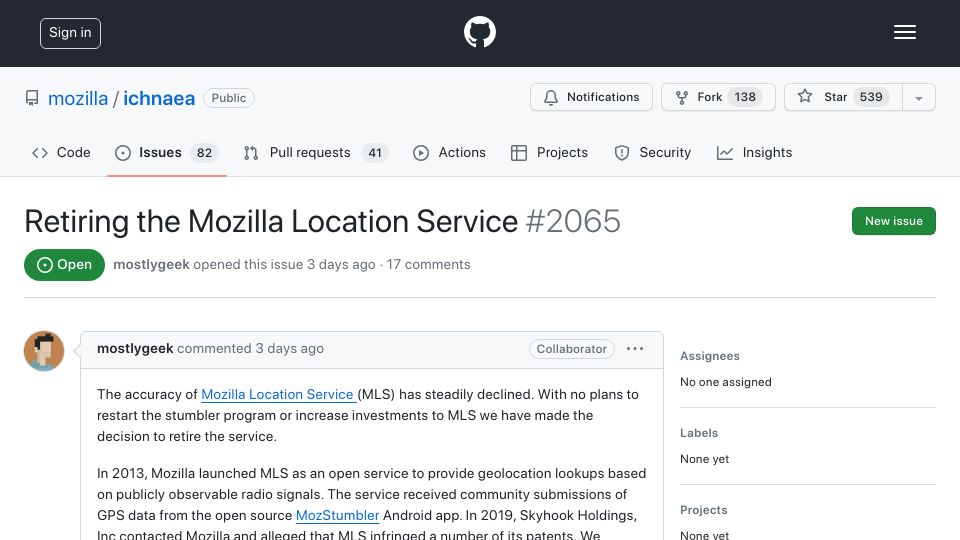This screenshot has width=960, height=540.
Task: Click the fork count 138
Action: [745, 97]
